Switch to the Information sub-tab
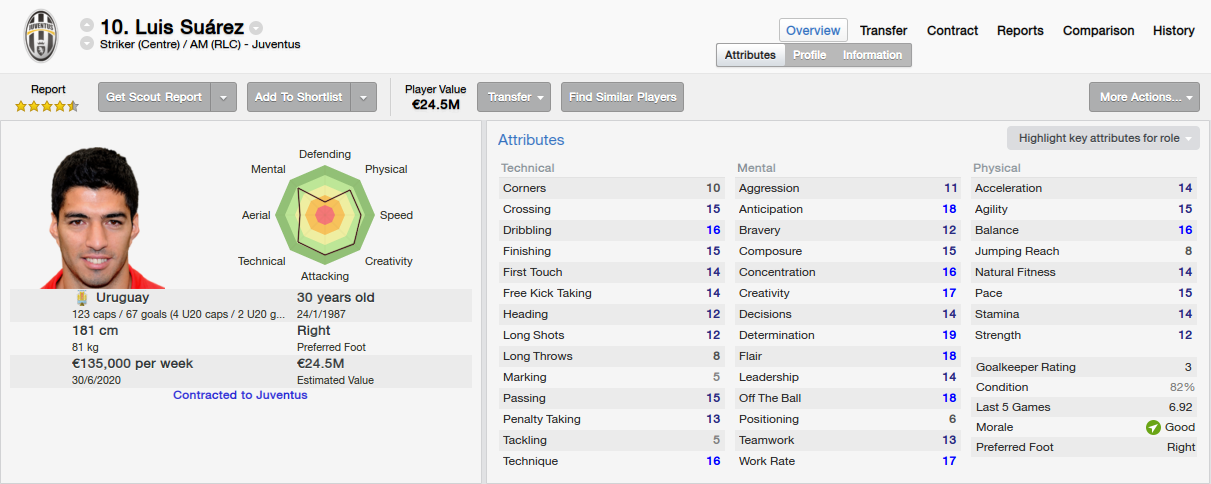 pos(872,55)
